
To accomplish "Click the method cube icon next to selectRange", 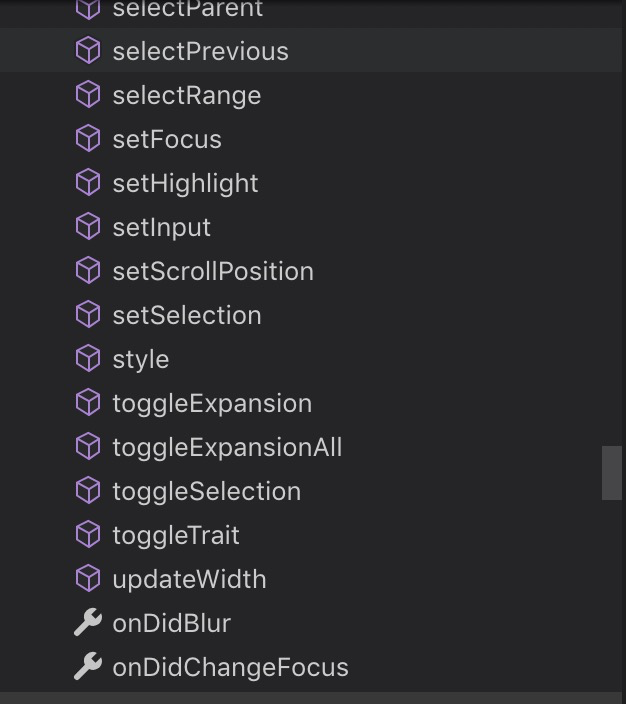I will tap(88, 95).
